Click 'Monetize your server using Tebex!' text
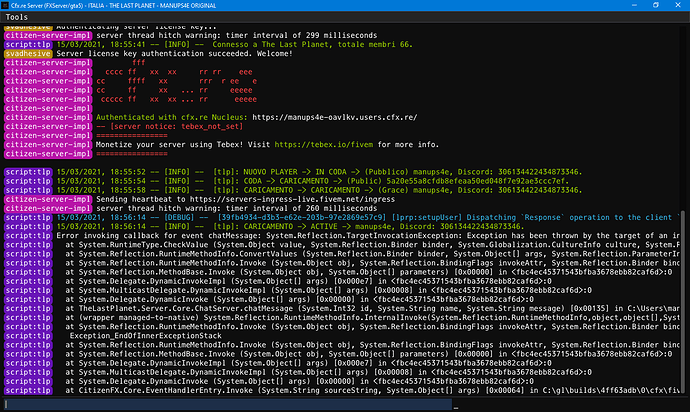 (x=169, y=145)
